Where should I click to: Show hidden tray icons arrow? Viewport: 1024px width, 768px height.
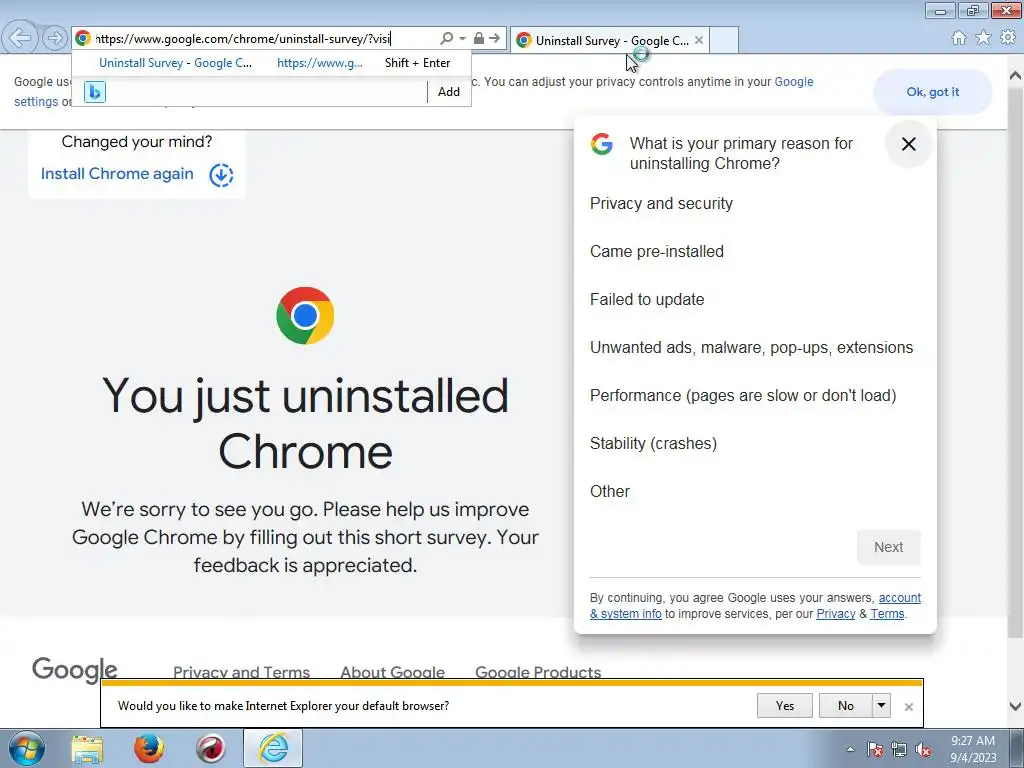click(x=850, y=750)
